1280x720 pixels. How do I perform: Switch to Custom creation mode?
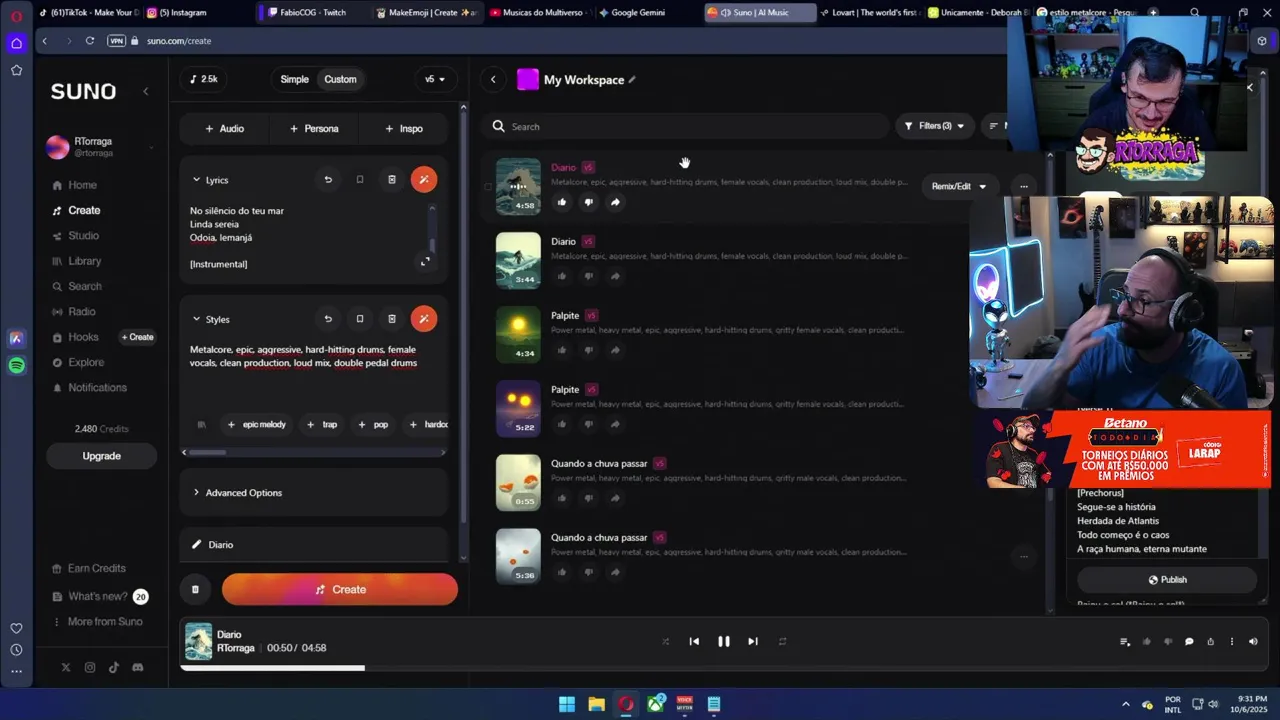pos(340,79)
